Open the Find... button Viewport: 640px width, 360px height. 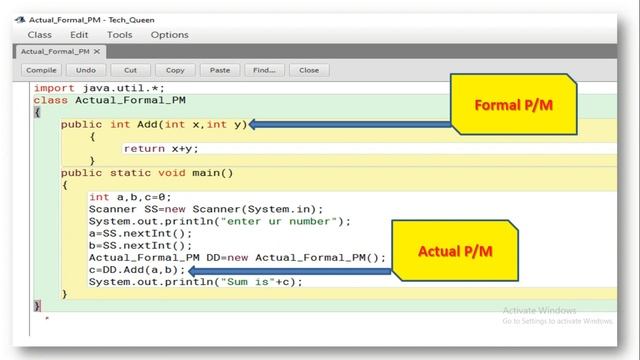coord(264,70)
